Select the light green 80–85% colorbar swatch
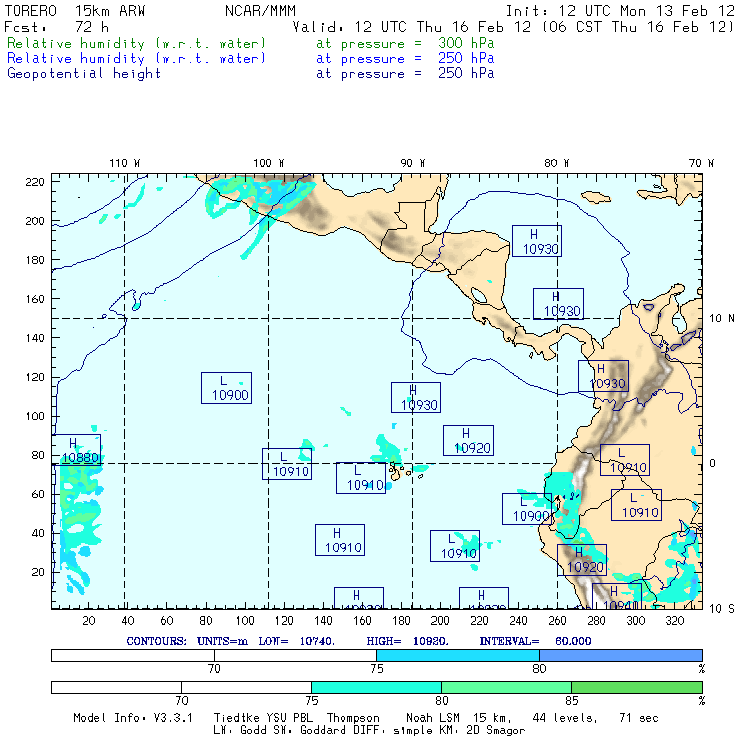Screen dimensions: 740x740 506,687
